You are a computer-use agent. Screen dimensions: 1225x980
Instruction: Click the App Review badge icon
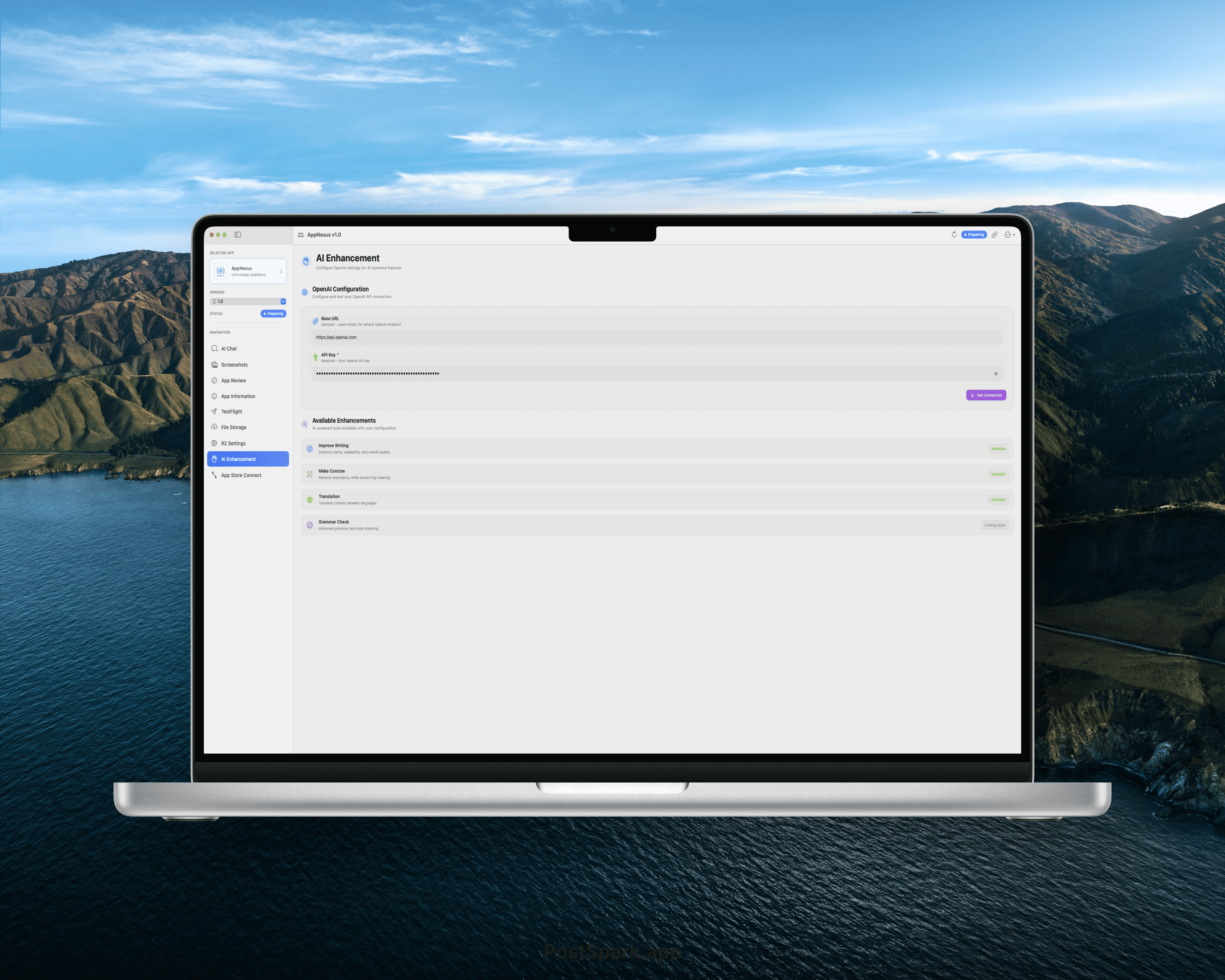coord(214,381)
